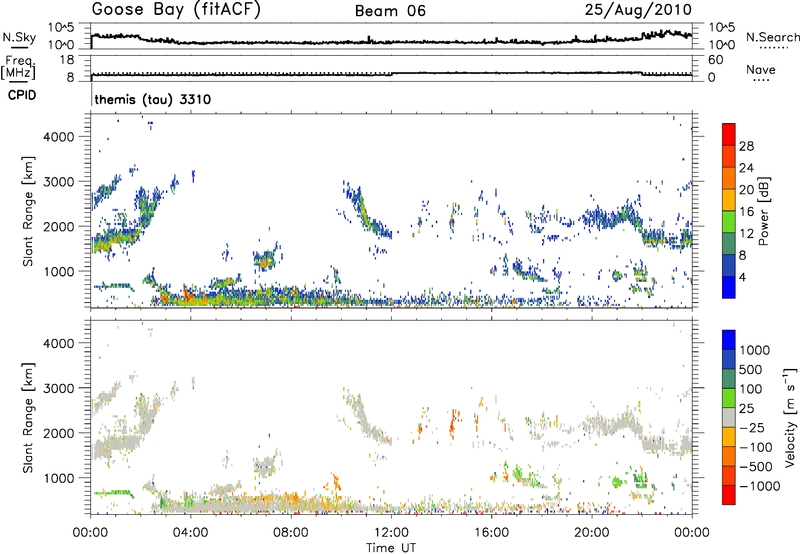
Task: Click the frequency trace line
Action: tap(391, 74)
